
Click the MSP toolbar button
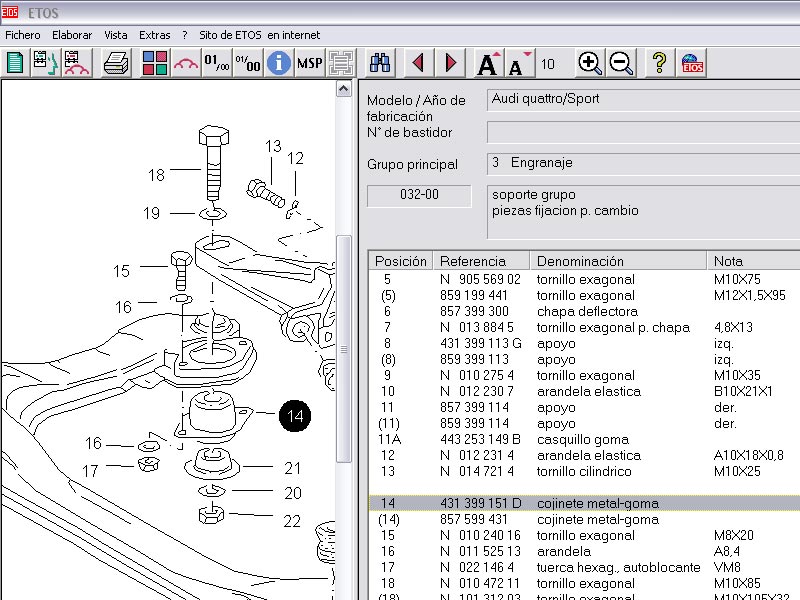coord(310,63)
